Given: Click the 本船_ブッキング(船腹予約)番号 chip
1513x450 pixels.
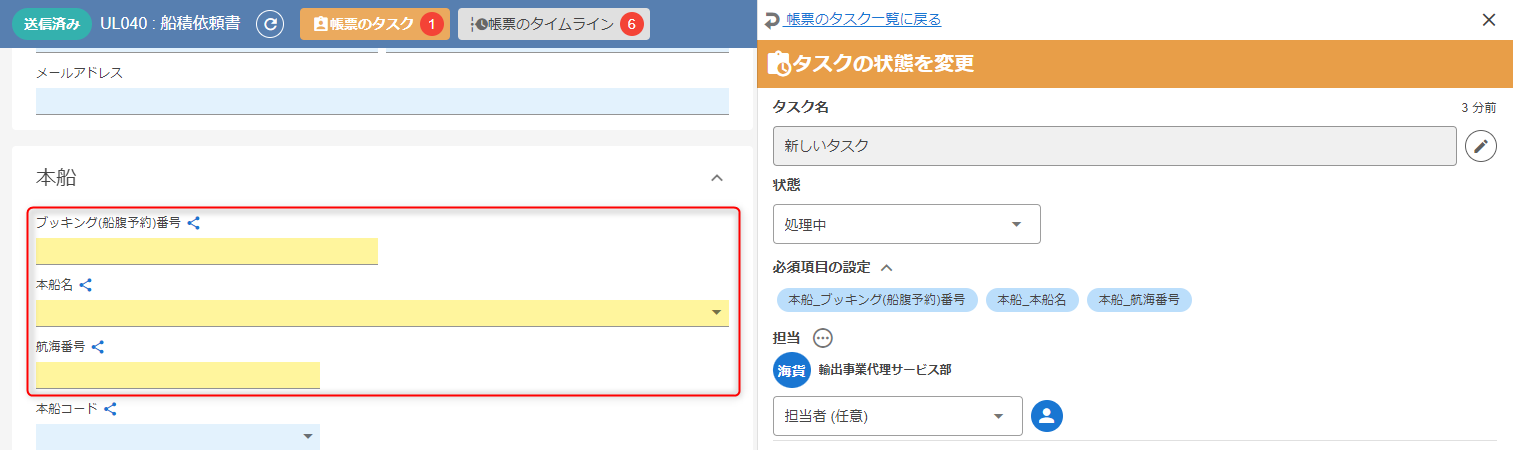Looking at the screenshot, I should [x=877, y=299].
